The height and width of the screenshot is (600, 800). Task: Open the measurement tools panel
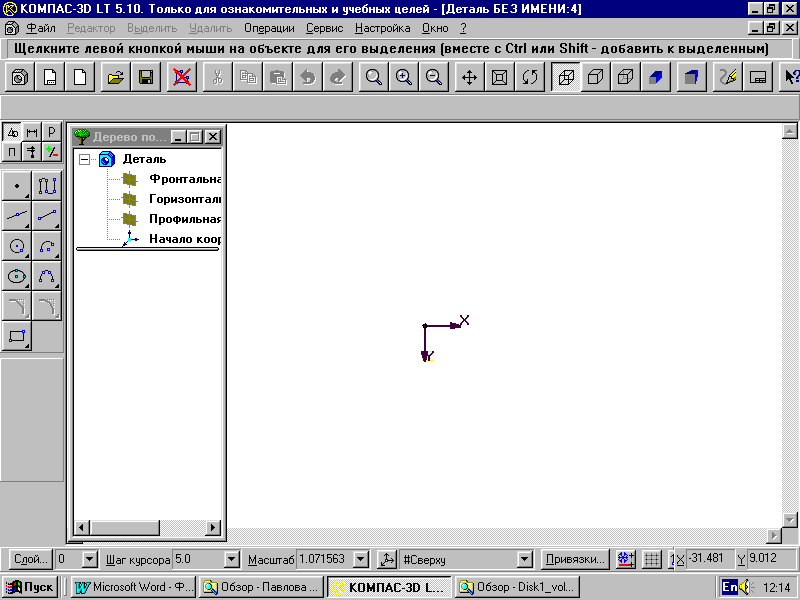[32, 152]
